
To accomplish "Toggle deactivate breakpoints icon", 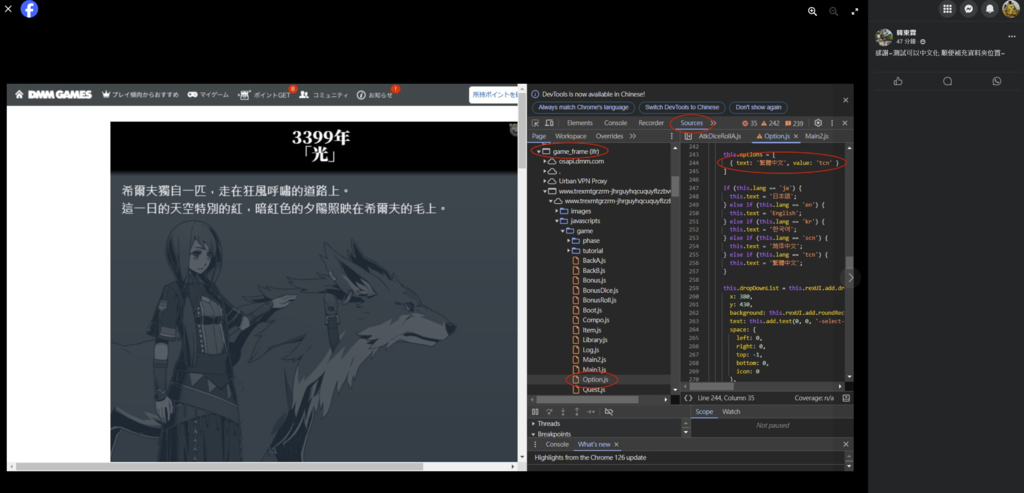I will click(609, 411).
